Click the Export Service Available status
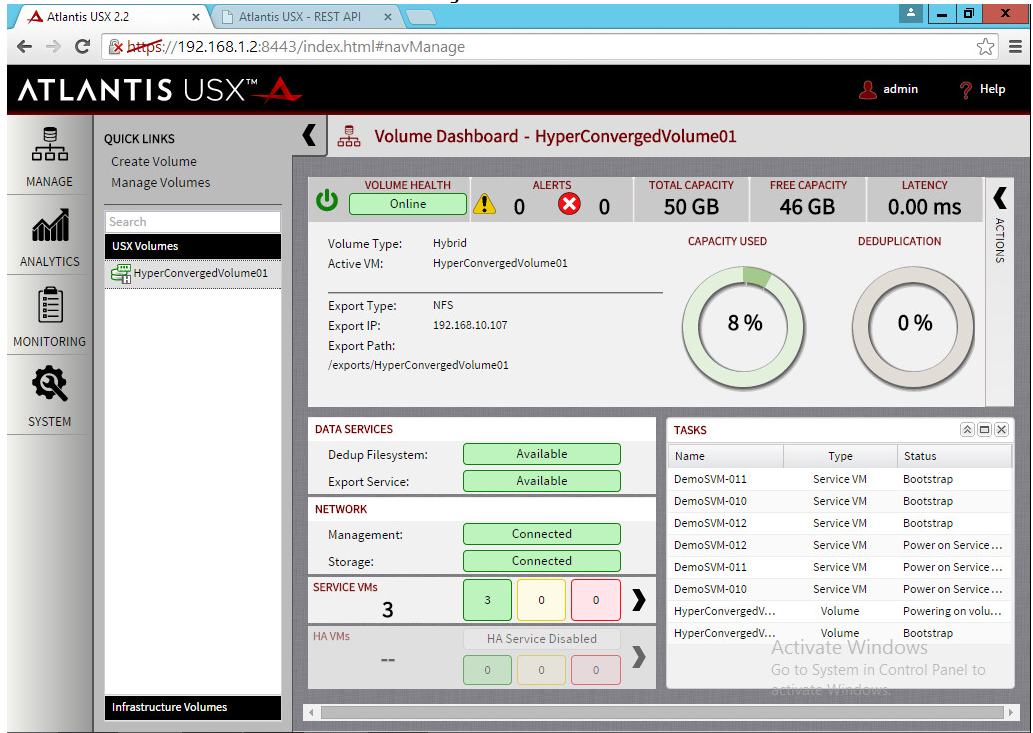The height and width of the screenshot is (733, 1033). coord(542,481)
